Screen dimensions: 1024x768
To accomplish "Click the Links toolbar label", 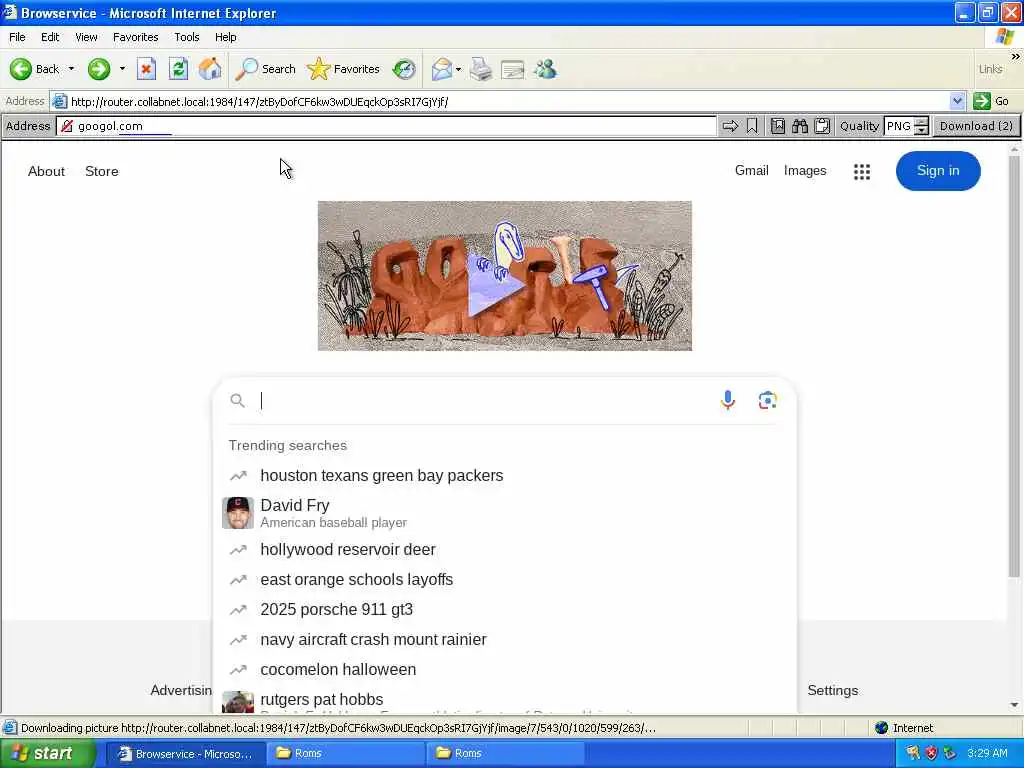I will click(990, 69).
